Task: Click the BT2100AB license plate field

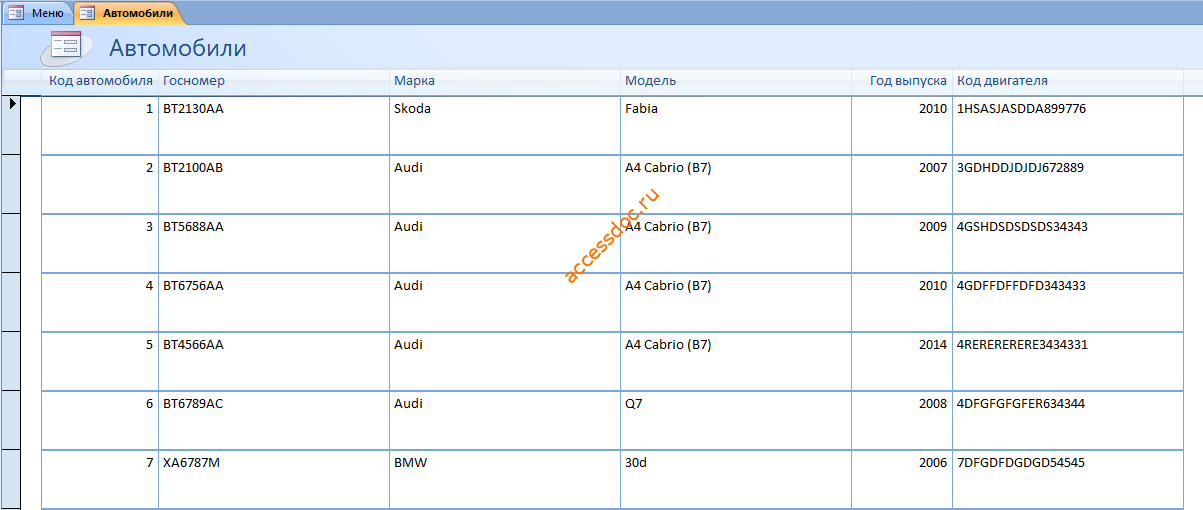Action: (x=274, y=184)
